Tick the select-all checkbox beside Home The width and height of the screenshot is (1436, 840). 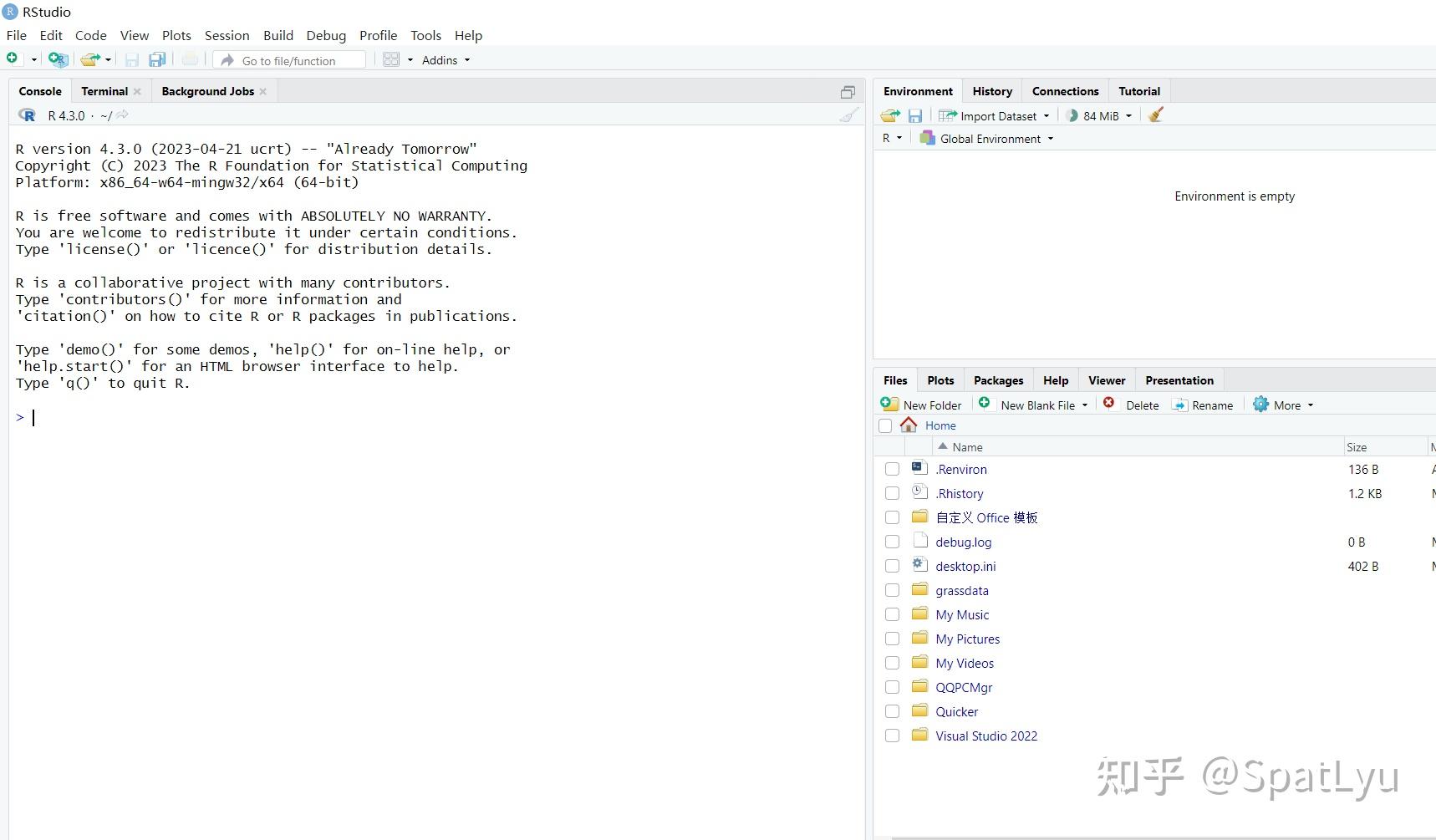click(885, 425)
